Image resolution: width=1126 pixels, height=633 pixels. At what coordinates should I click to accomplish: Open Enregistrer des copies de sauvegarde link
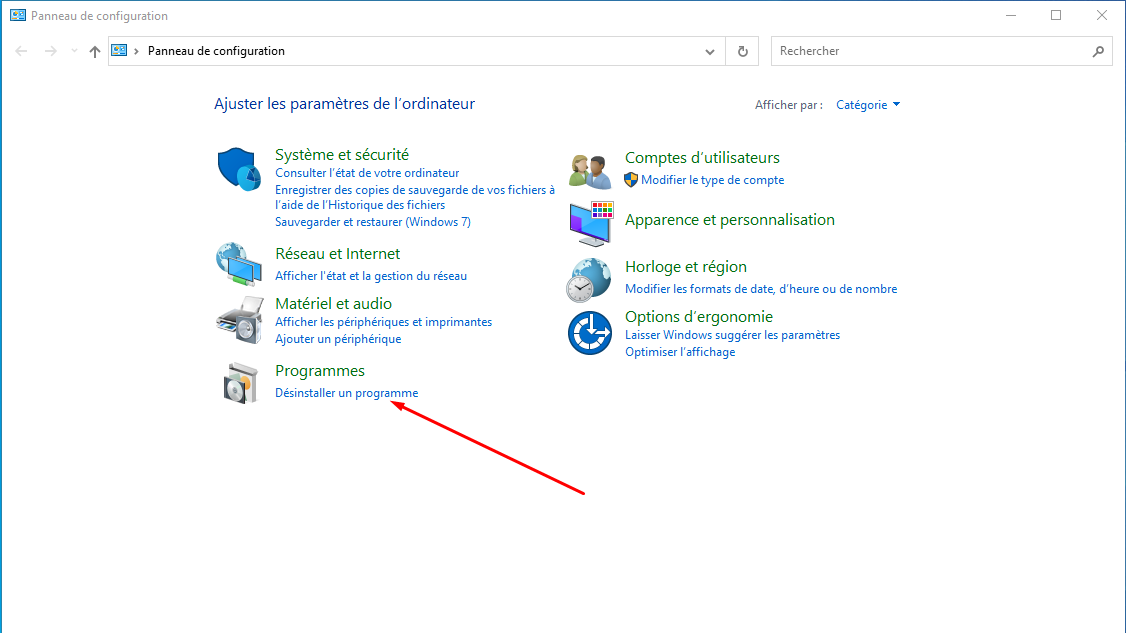coord(415,198)
